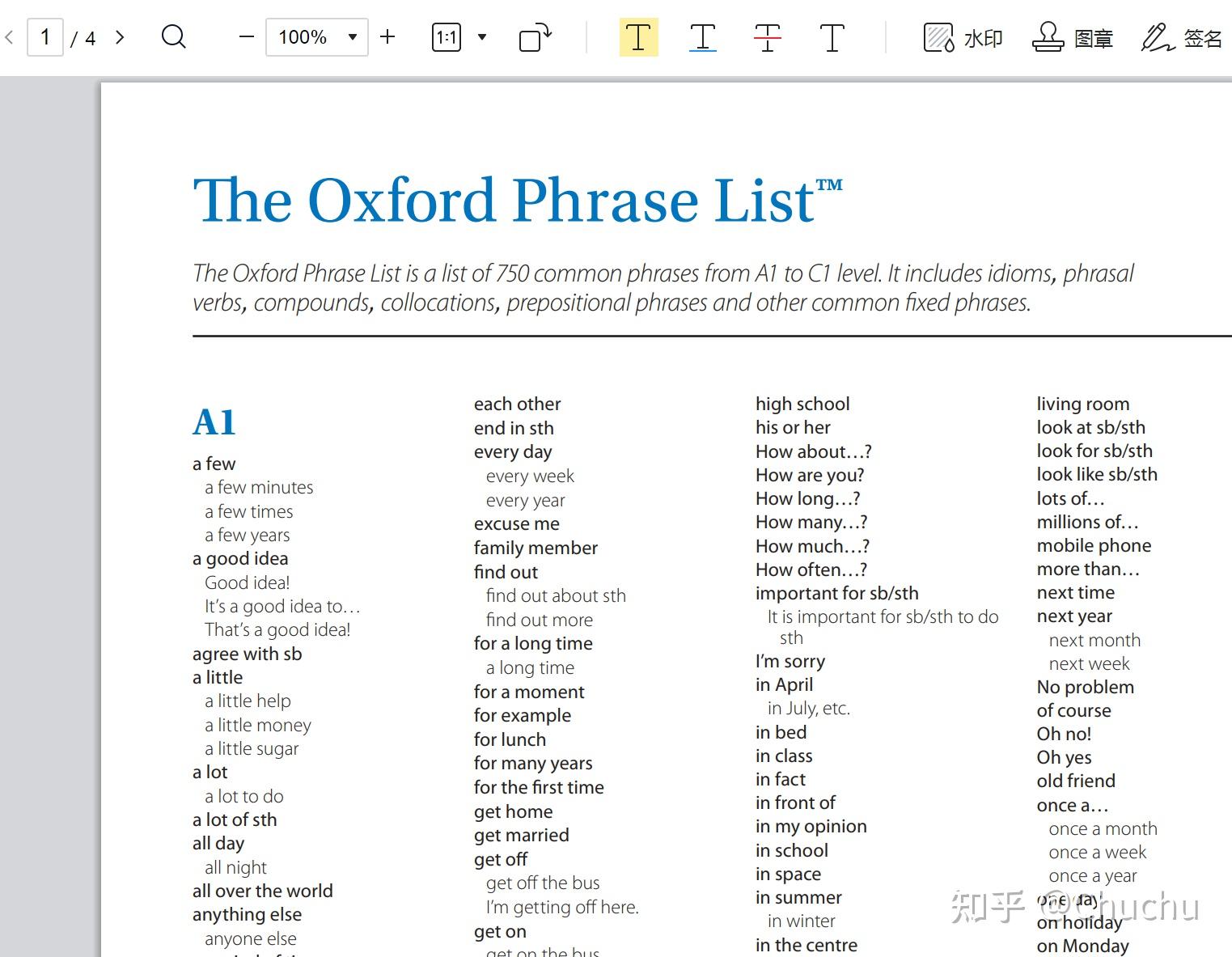Image resolution: width=1232 pixels, height=957 pixels.
Task: Click the phrase 'in front of'
Action: click(x=795, y=803)
